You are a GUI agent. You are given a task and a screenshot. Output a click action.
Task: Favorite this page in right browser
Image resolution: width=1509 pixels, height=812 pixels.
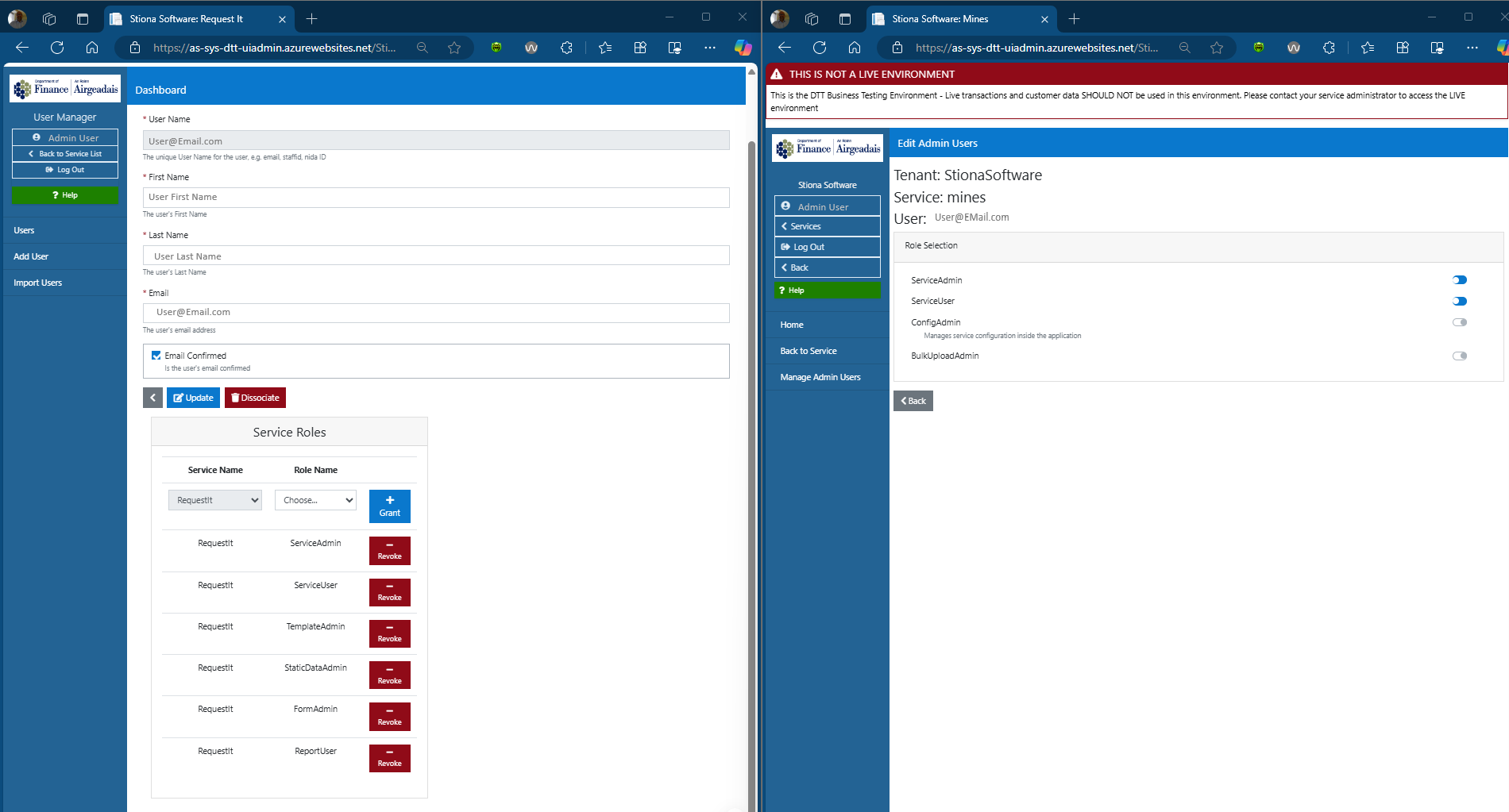point(1217,48)
